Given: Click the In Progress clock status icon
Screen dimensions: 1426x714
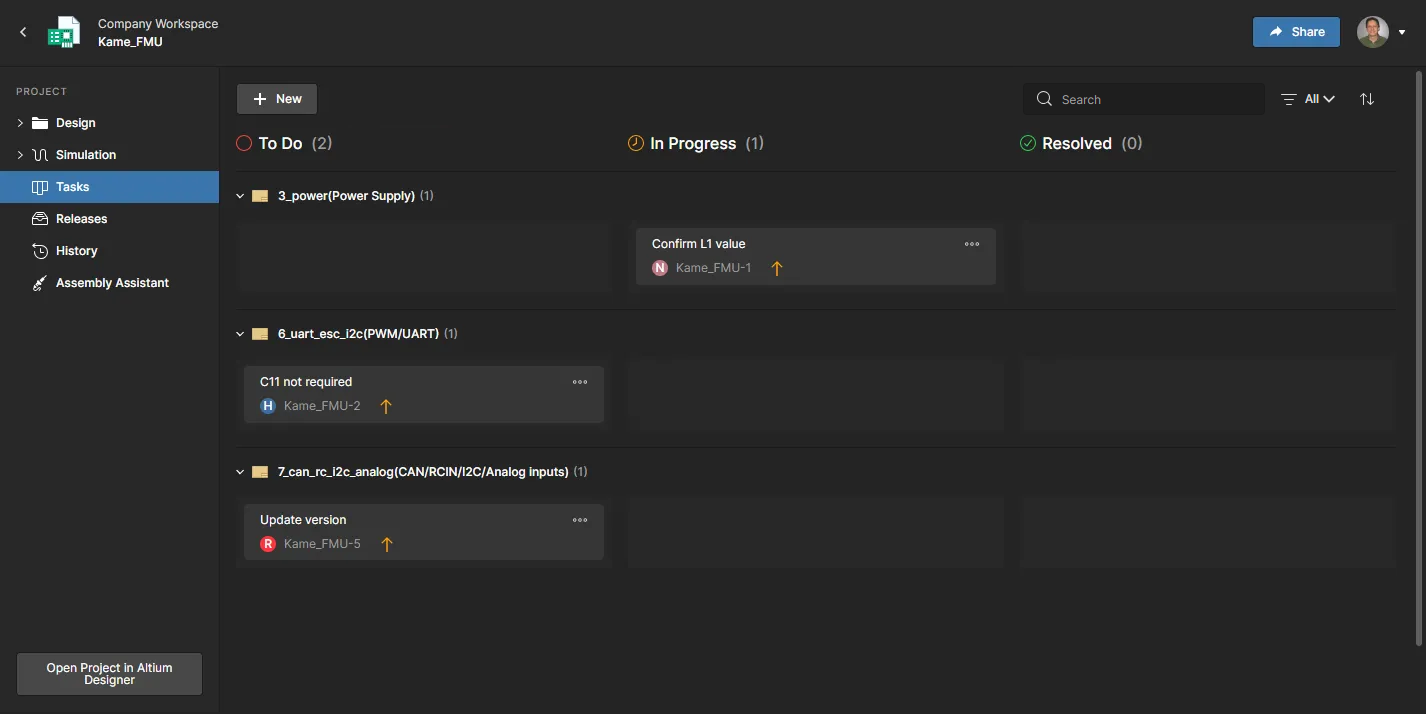Looking at the screenshot, I should point(635,143).
